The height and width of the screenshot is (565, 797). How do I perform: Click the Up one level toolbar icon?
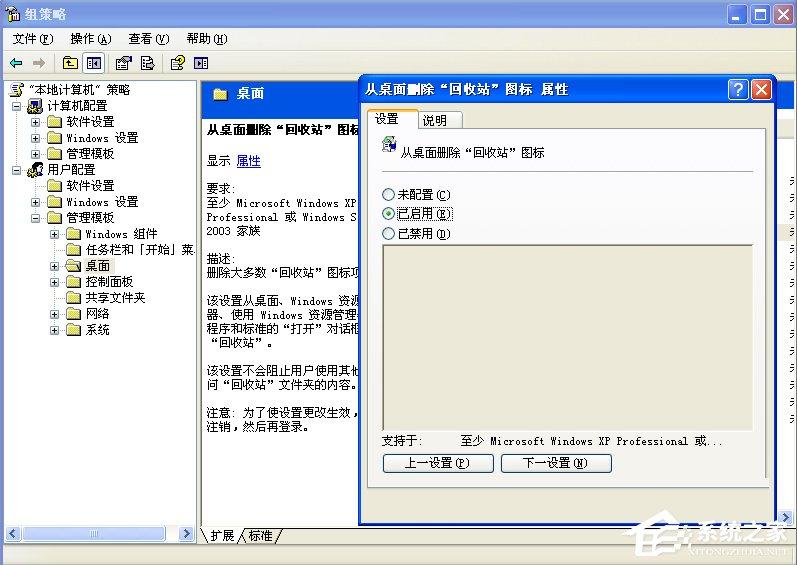coord(70,63)
